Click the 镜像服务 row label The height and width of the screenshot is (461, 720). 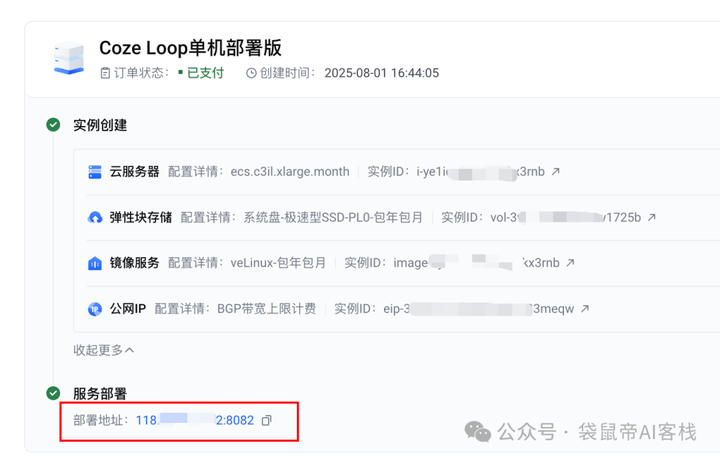[134, 263]
